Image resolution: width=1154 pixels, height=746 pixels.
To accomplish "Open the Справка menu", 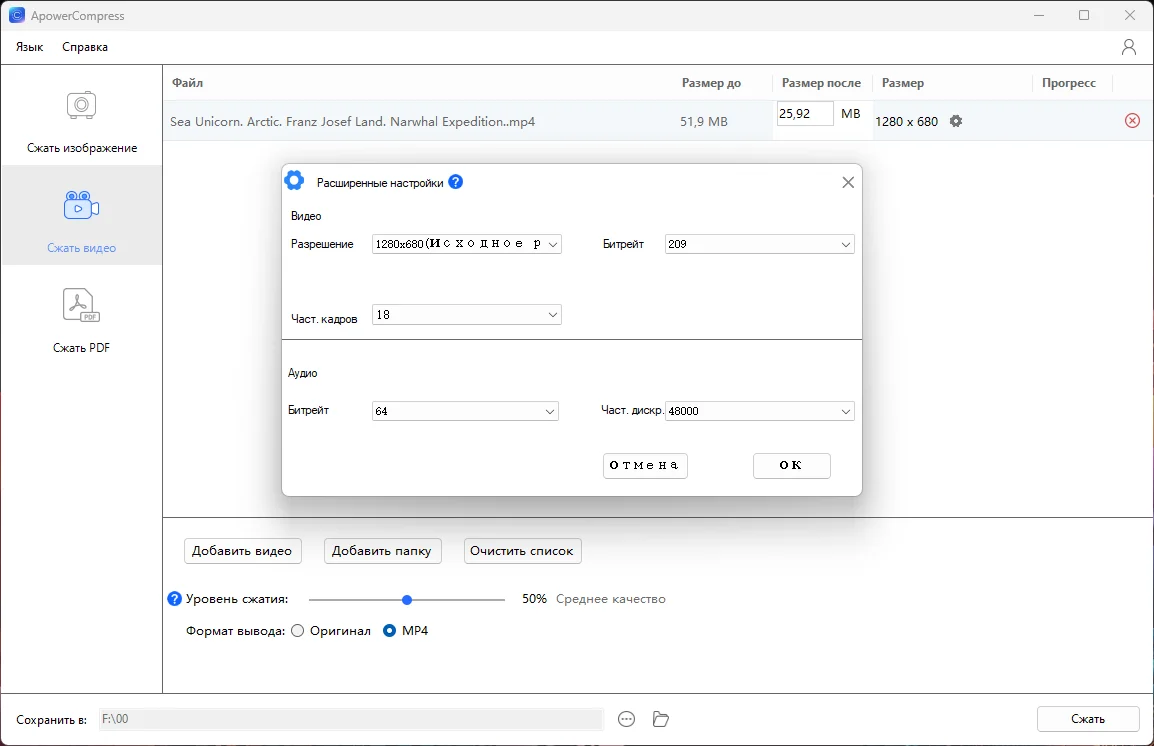I will (x=85, y=47).
